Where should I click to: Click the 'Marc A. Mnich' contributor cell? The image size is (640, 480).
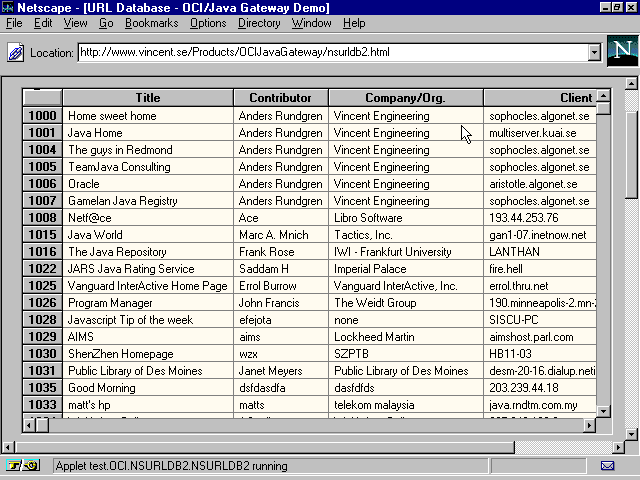tap(281, 235)
